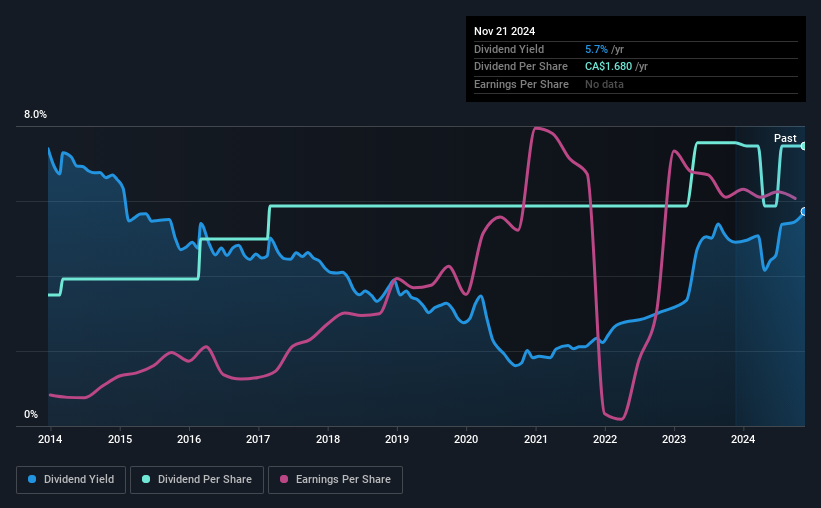Click the 2014 x-axis label

click(x=50, y=439)
